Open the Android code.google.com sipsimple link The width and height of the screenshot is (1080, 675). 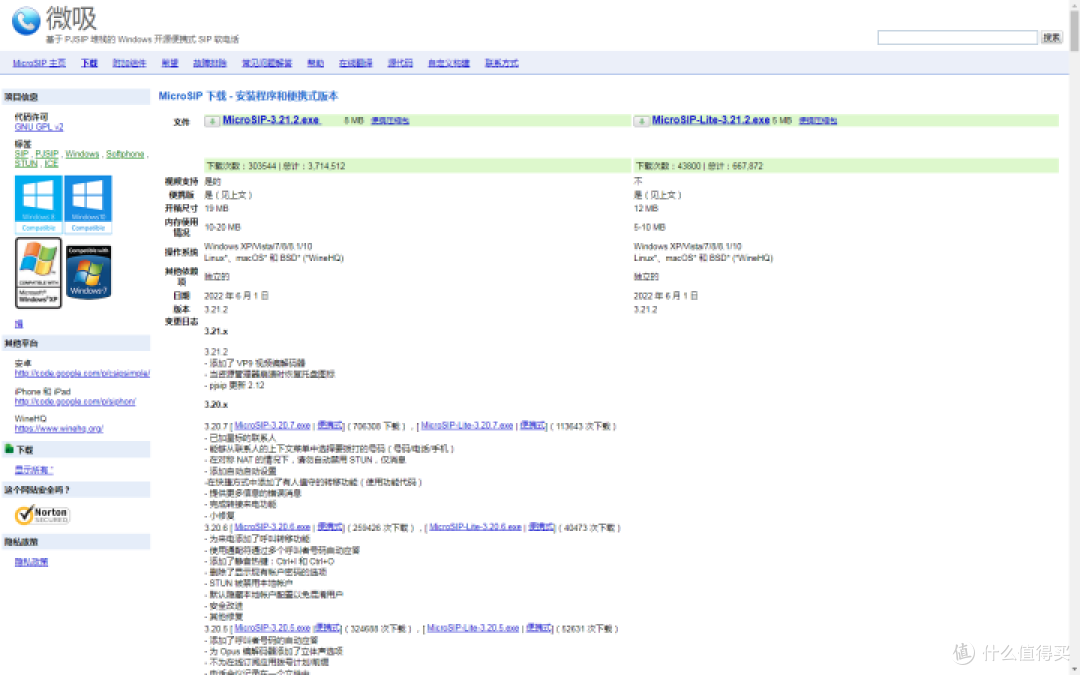click(82, 373)
